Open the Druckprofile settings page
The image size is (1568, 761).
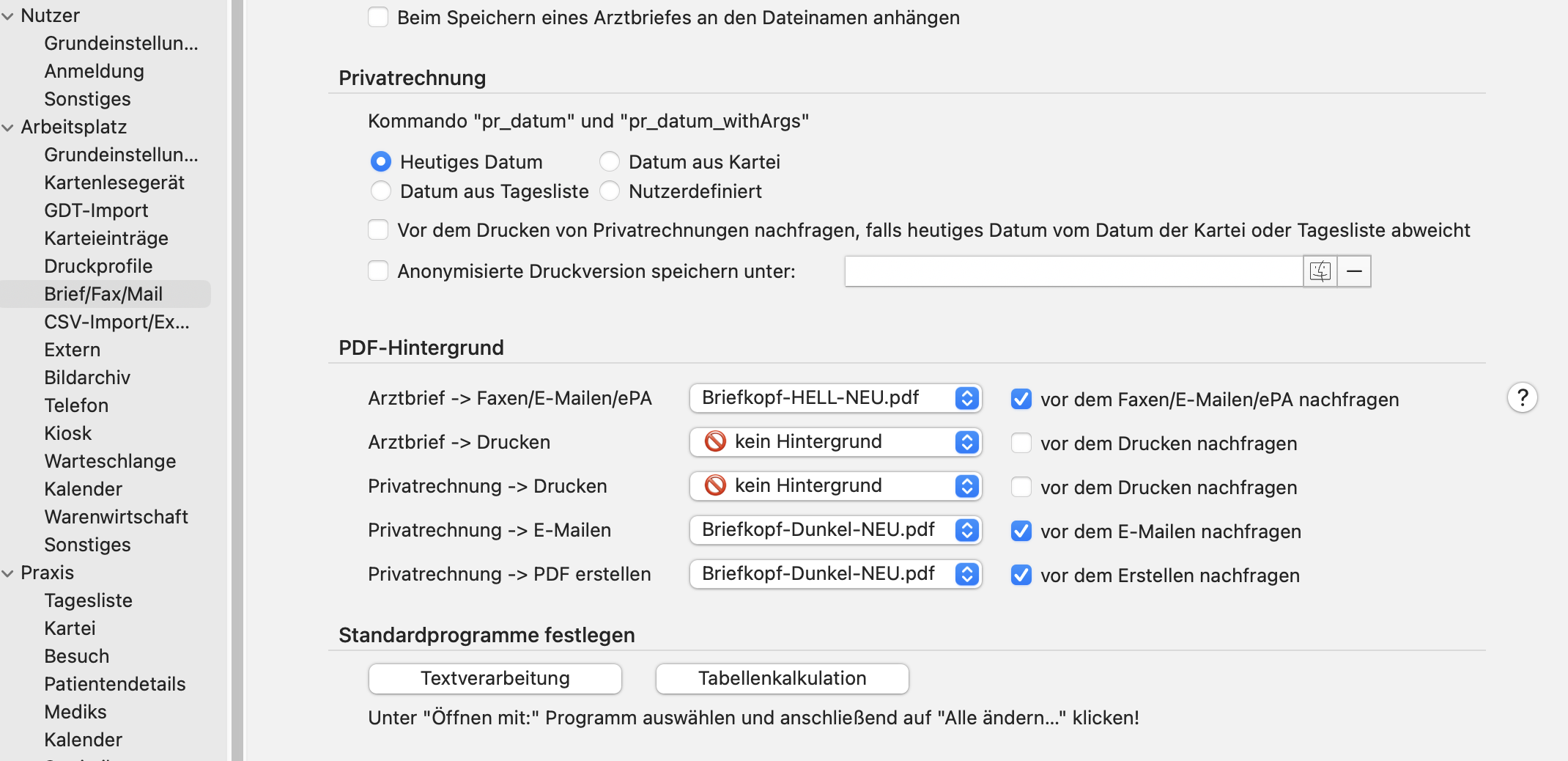[x=98, y=266]
